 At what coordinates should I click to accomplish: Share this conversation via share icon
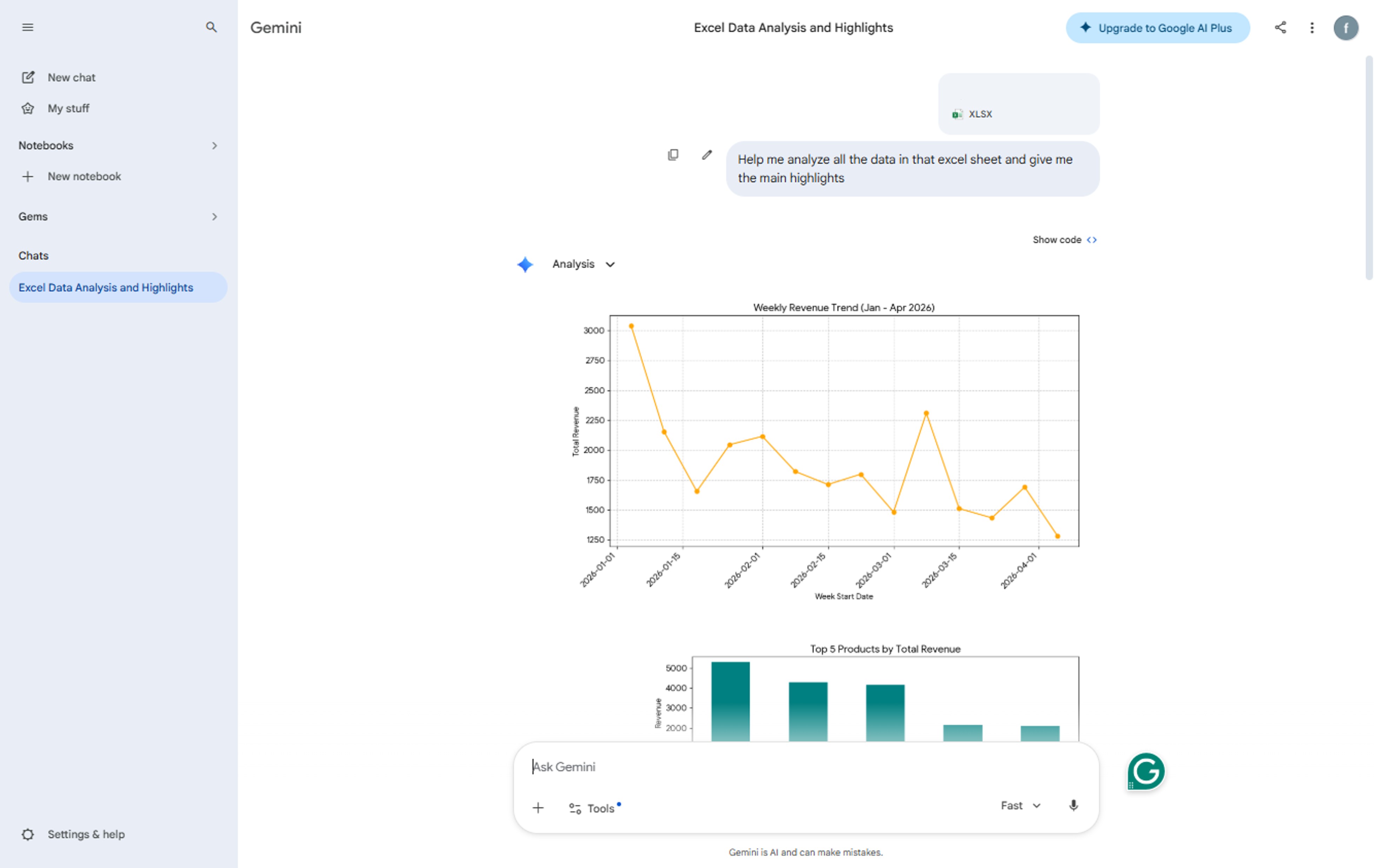[x=1280, y=27]
